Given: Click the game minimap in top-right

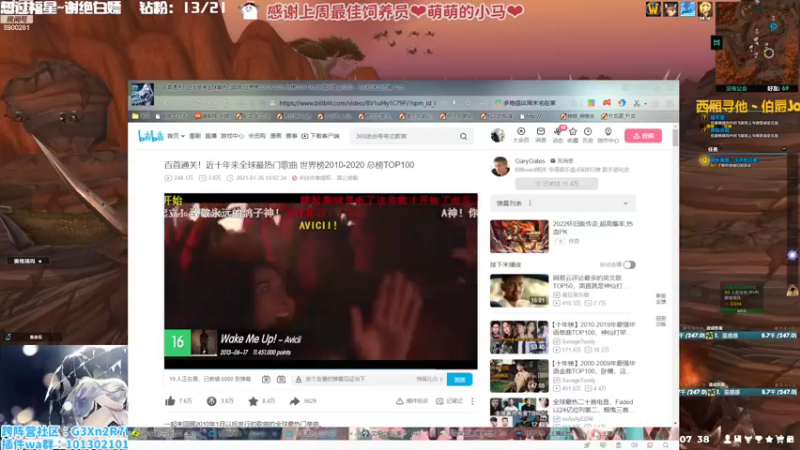Looking at the screenshot, I should tap(757, 46).
